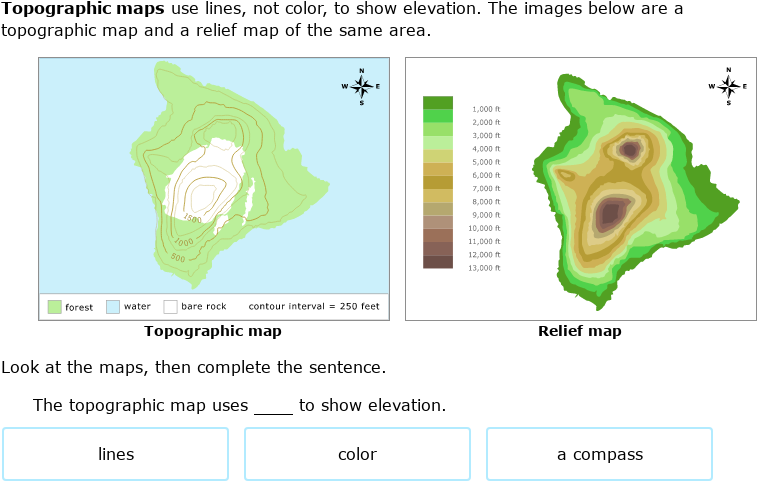This screenshot has height=482, width=758.
Task: Pick the "a compass" answer
Action: 599,454
